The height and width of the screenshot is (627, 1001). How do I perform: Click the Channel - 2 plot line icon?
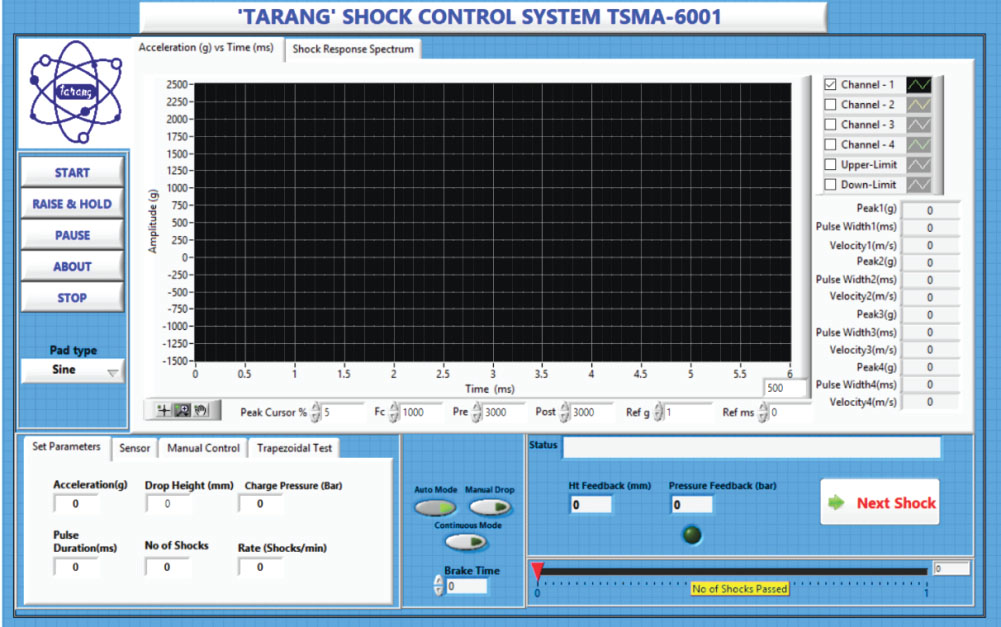pos(919,105)
